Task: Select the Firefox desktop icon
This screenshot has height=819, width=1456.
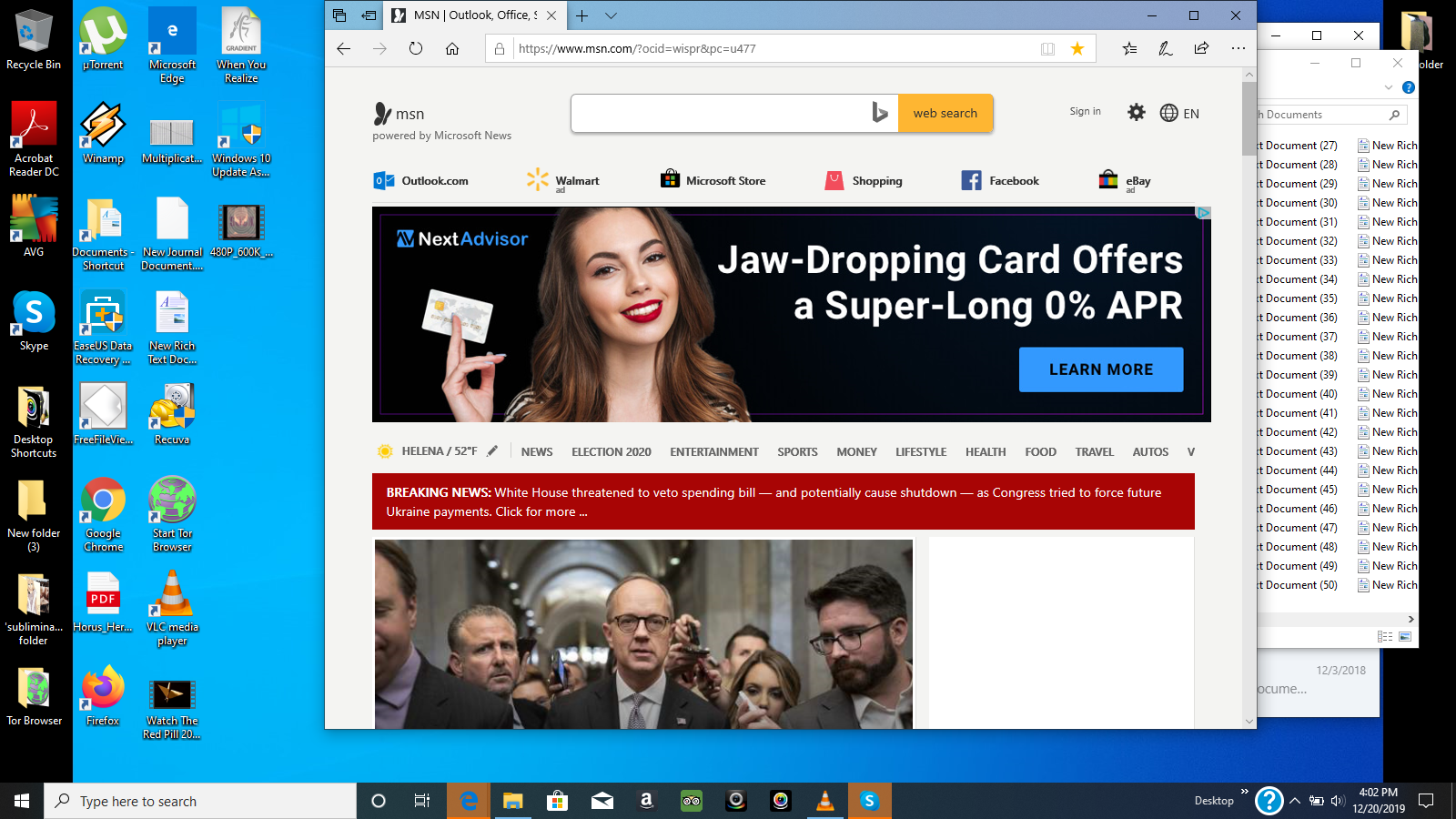Action: click(x=103, y=696)
